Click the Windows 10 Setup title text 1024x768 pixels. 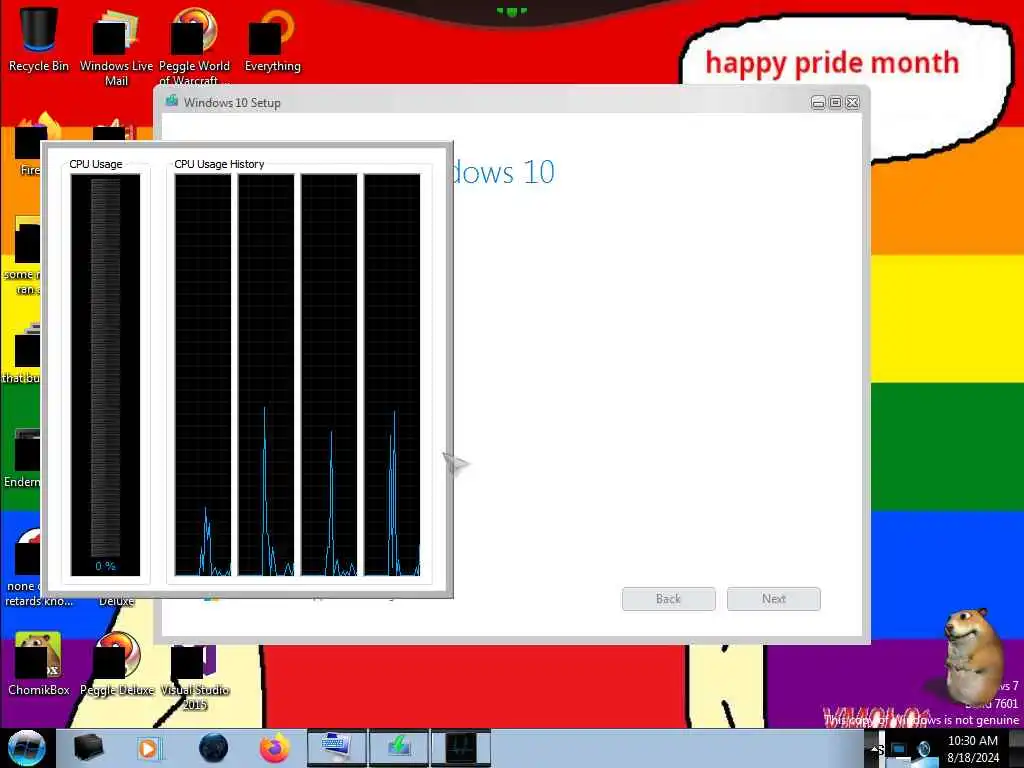232,103
